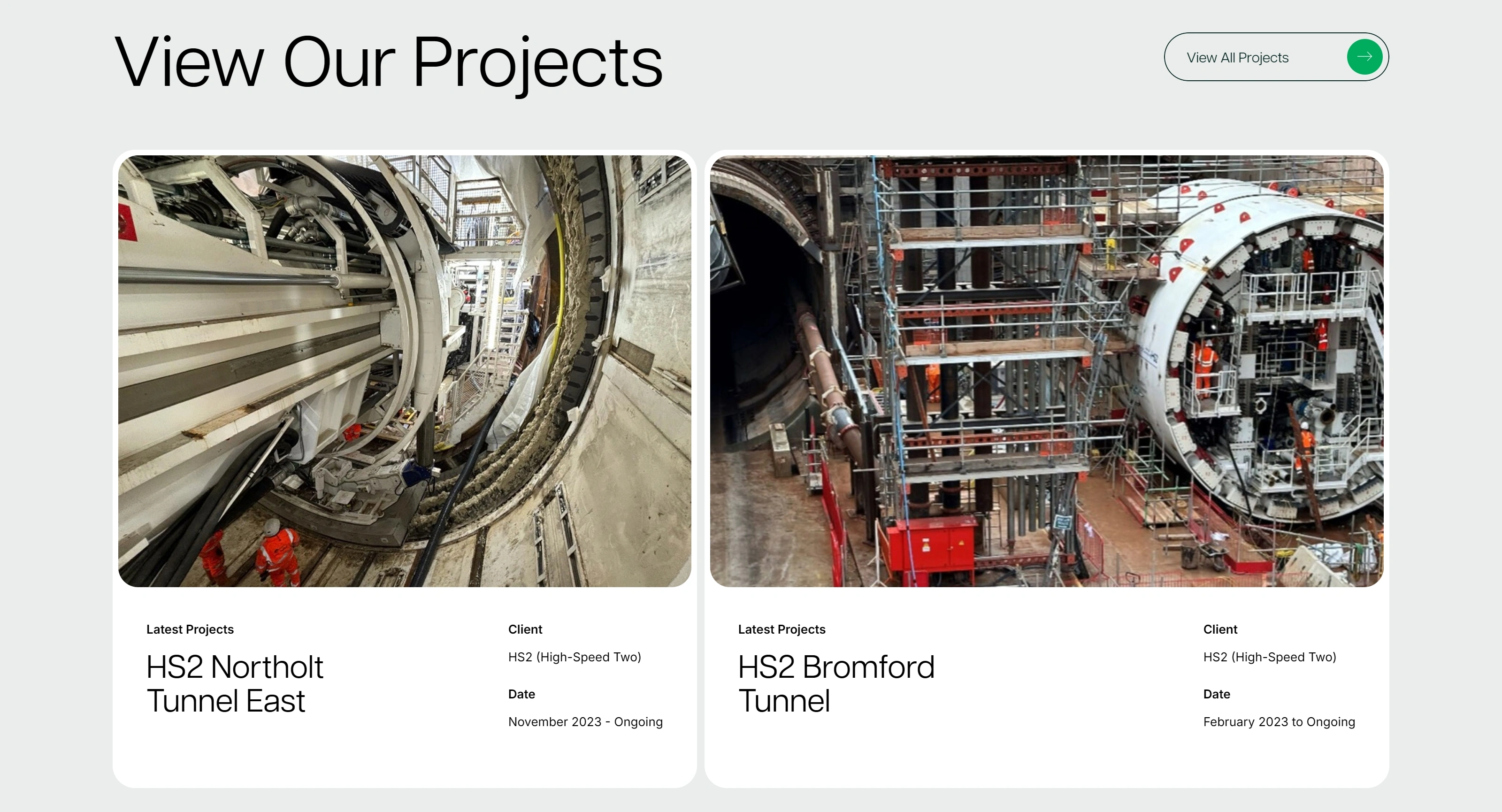Click the HS2 Northolt Tunnel East title
The height and width of the screenshot is (812, 1502).
coord(234,684)
